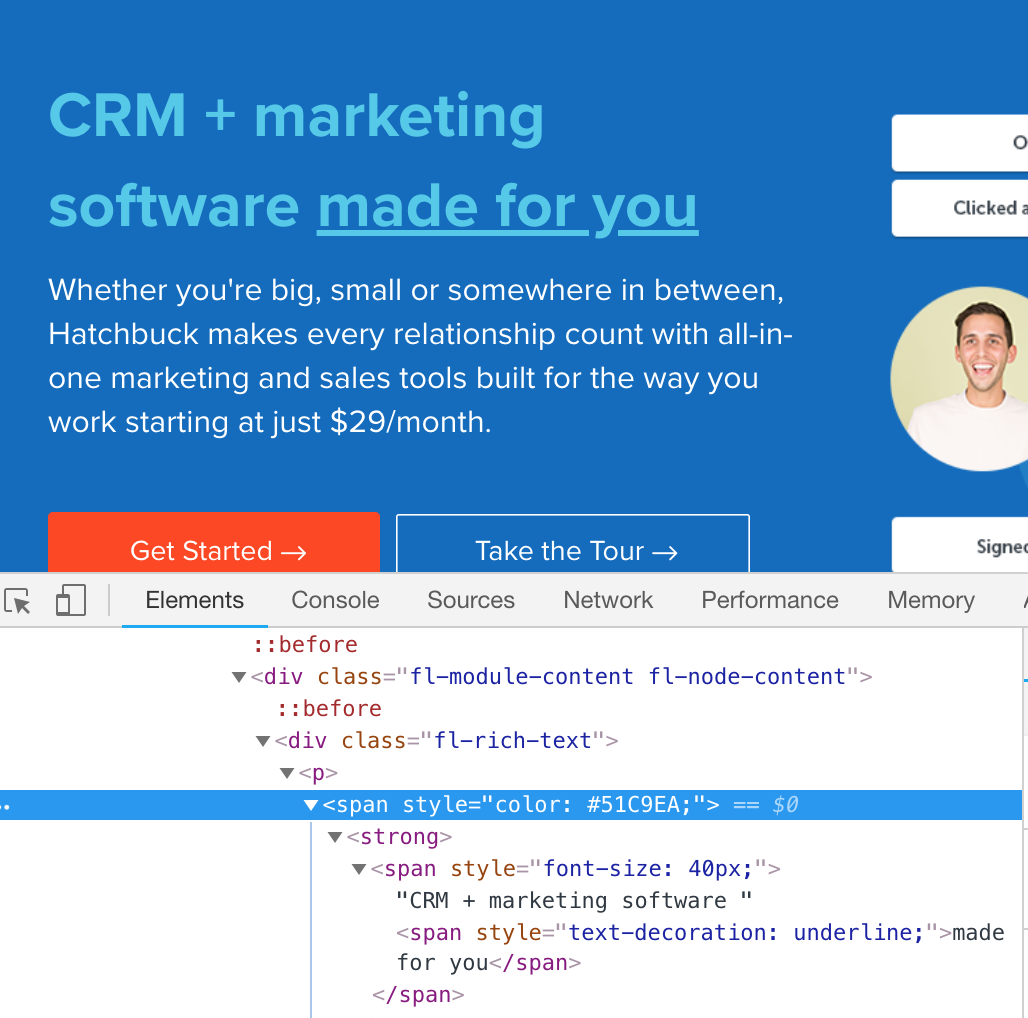Viewport: 1028px width, 1018px height.
Task: Click the Take the Tour button
Action: [x=573, y=543]
